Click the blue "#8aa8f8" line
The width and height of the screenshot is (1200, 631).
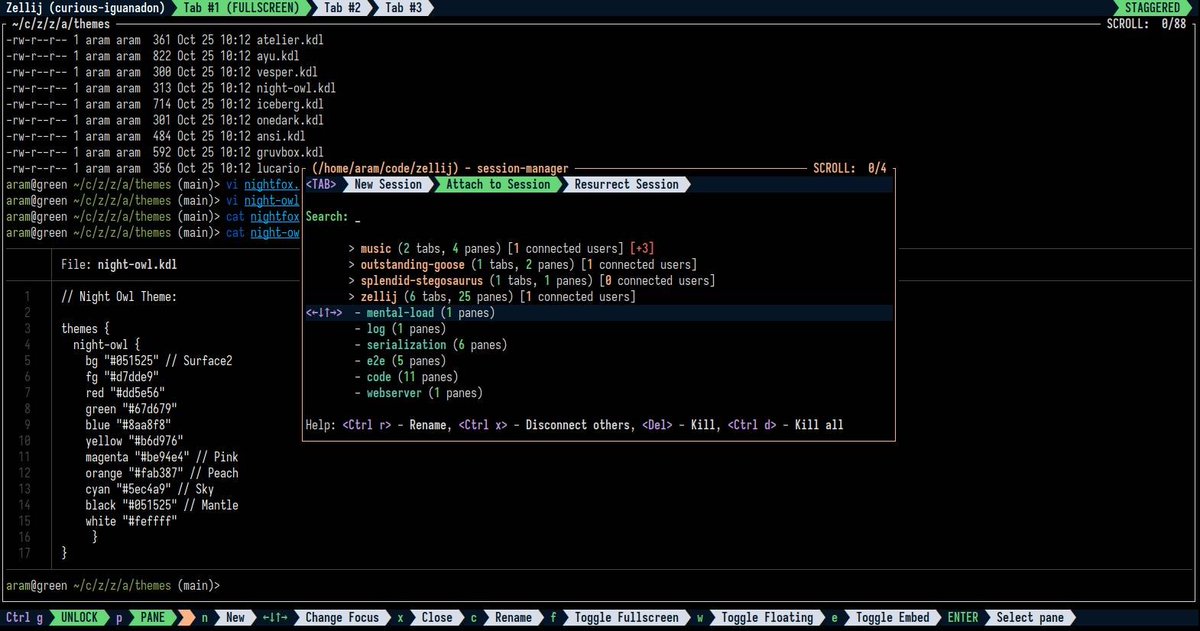(x=128, y=425)
